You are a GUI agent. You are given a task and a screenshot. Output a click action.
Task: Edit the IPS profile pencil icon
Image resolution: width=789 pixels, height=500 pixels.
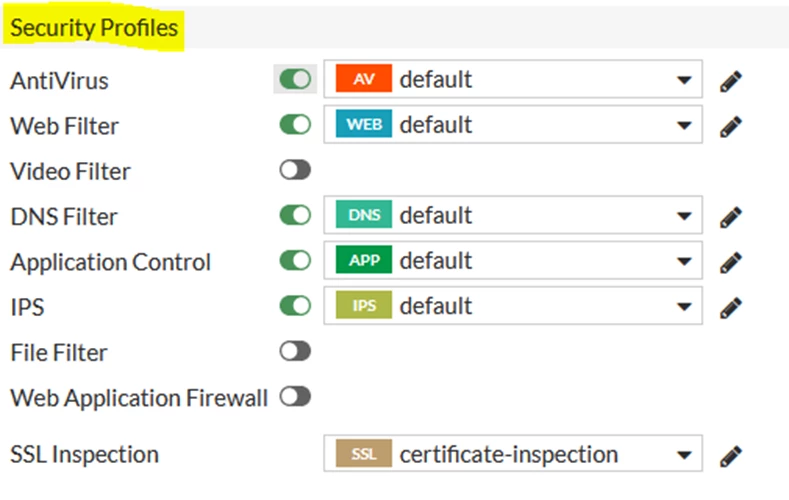pos(731,307)
